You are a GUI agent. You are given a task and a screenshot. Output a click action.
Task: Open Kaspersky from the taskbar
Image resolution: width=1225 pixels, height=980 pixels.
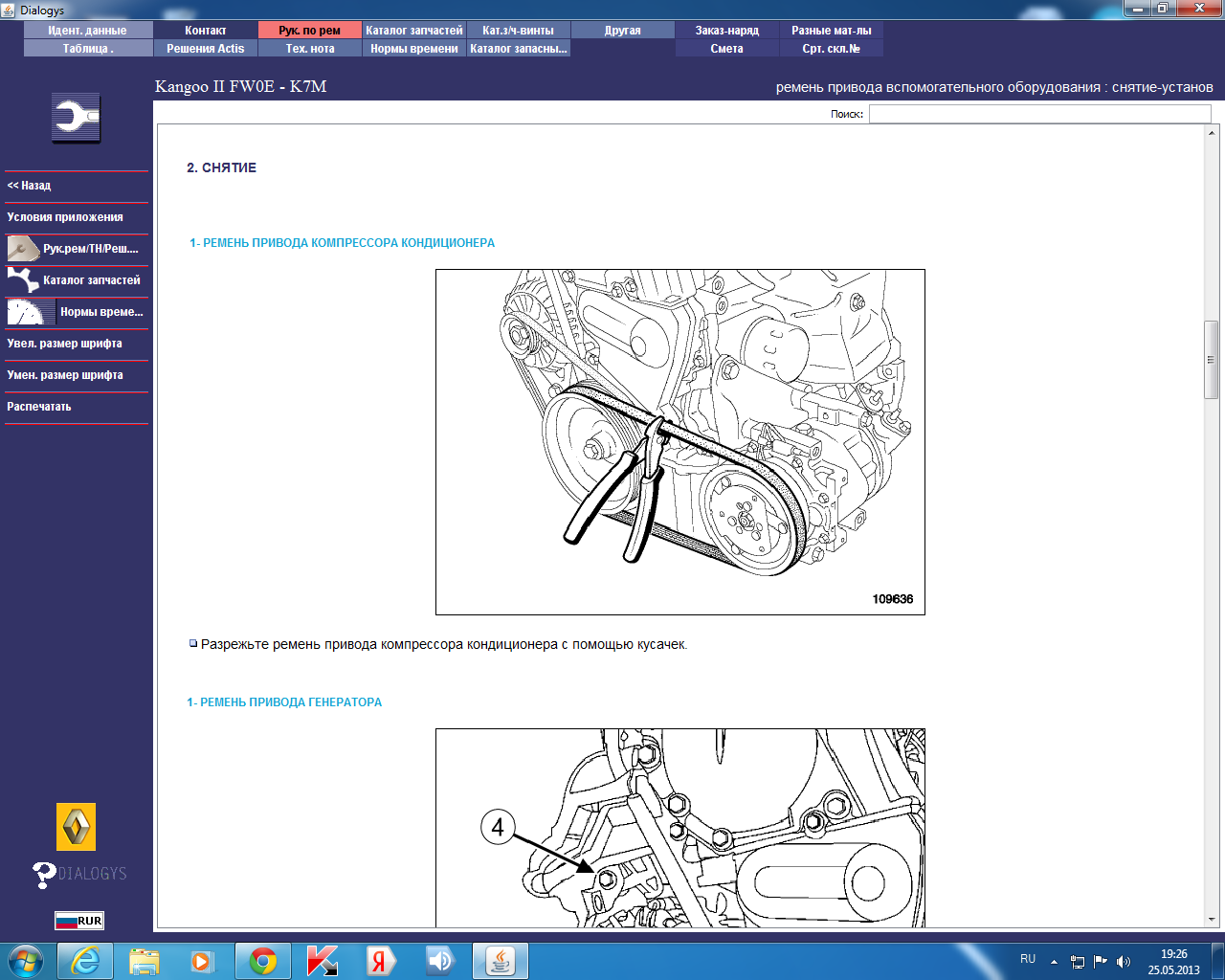pyautogui.click(x=323, y=961)
